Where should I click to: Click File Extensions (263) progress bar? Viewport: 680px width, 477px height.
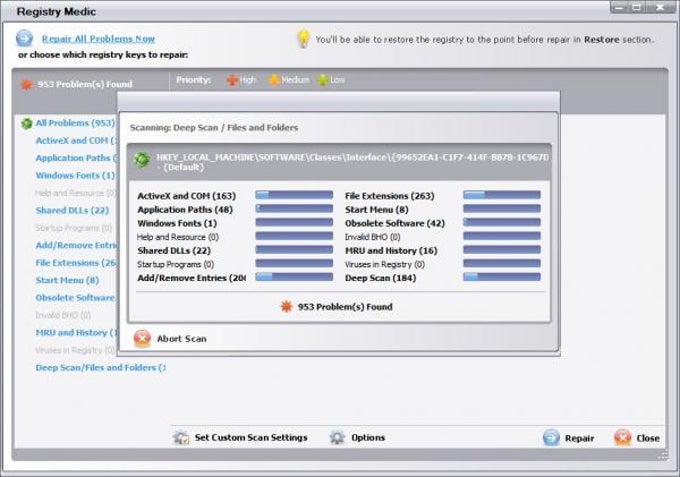click(x=502, y=195)
